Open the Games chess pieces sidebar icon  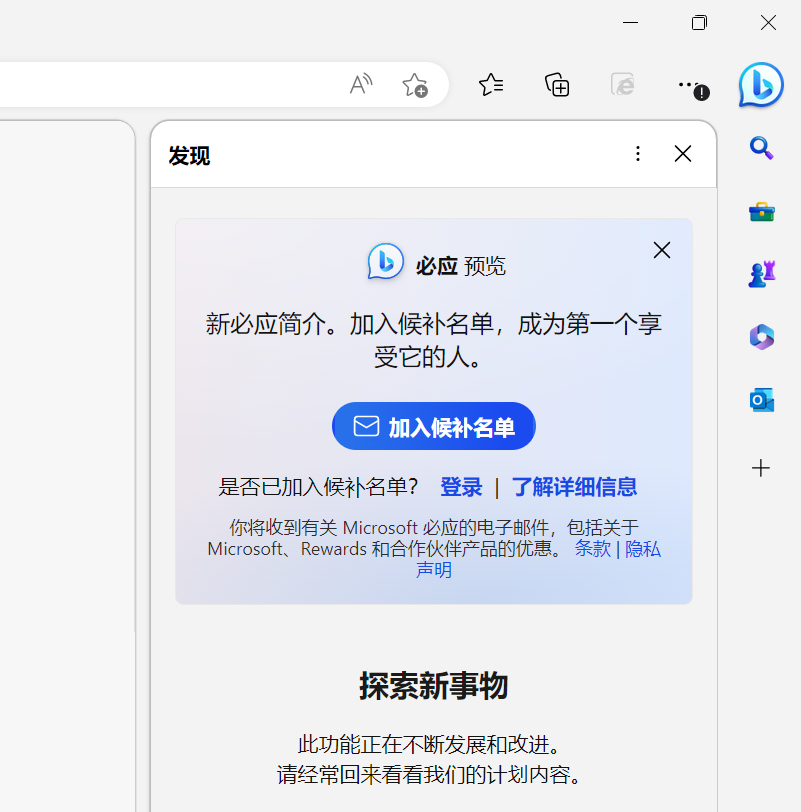point(762,274)
